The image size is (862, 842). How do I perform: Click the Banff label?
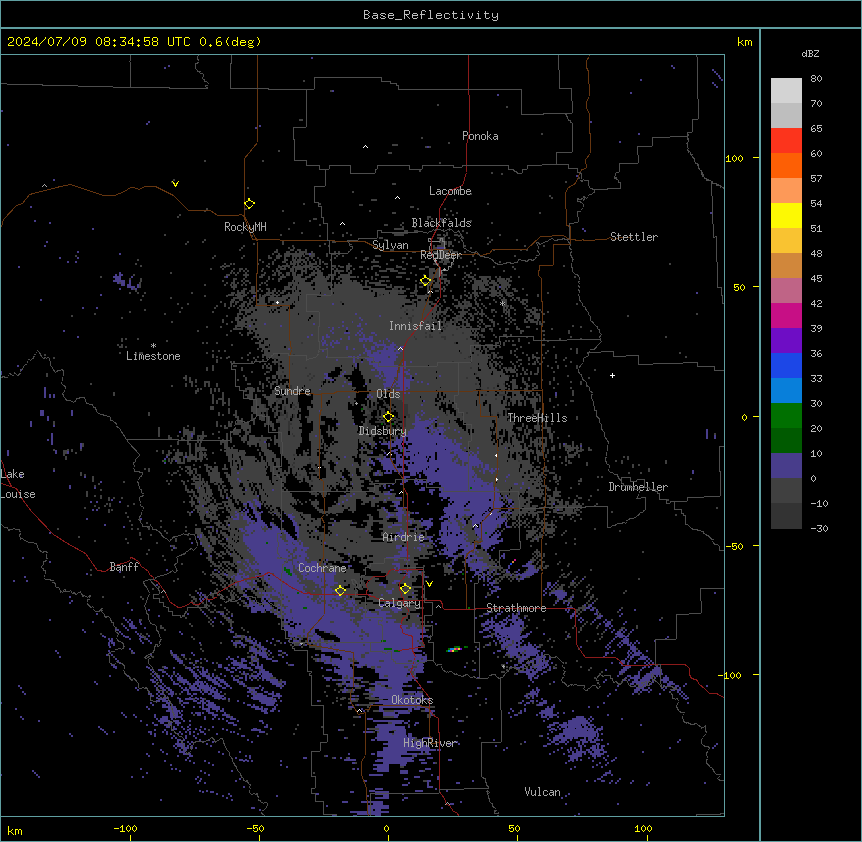point(124,567)
